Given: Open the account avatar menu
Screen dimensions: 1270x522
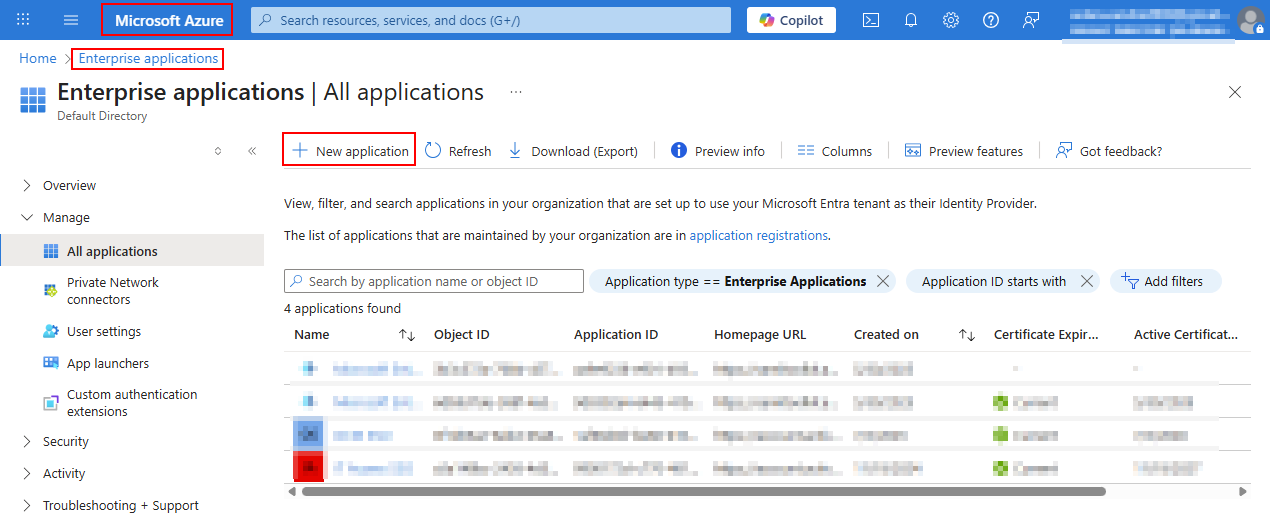Looking at the screenshot, I should point(1250,20).
